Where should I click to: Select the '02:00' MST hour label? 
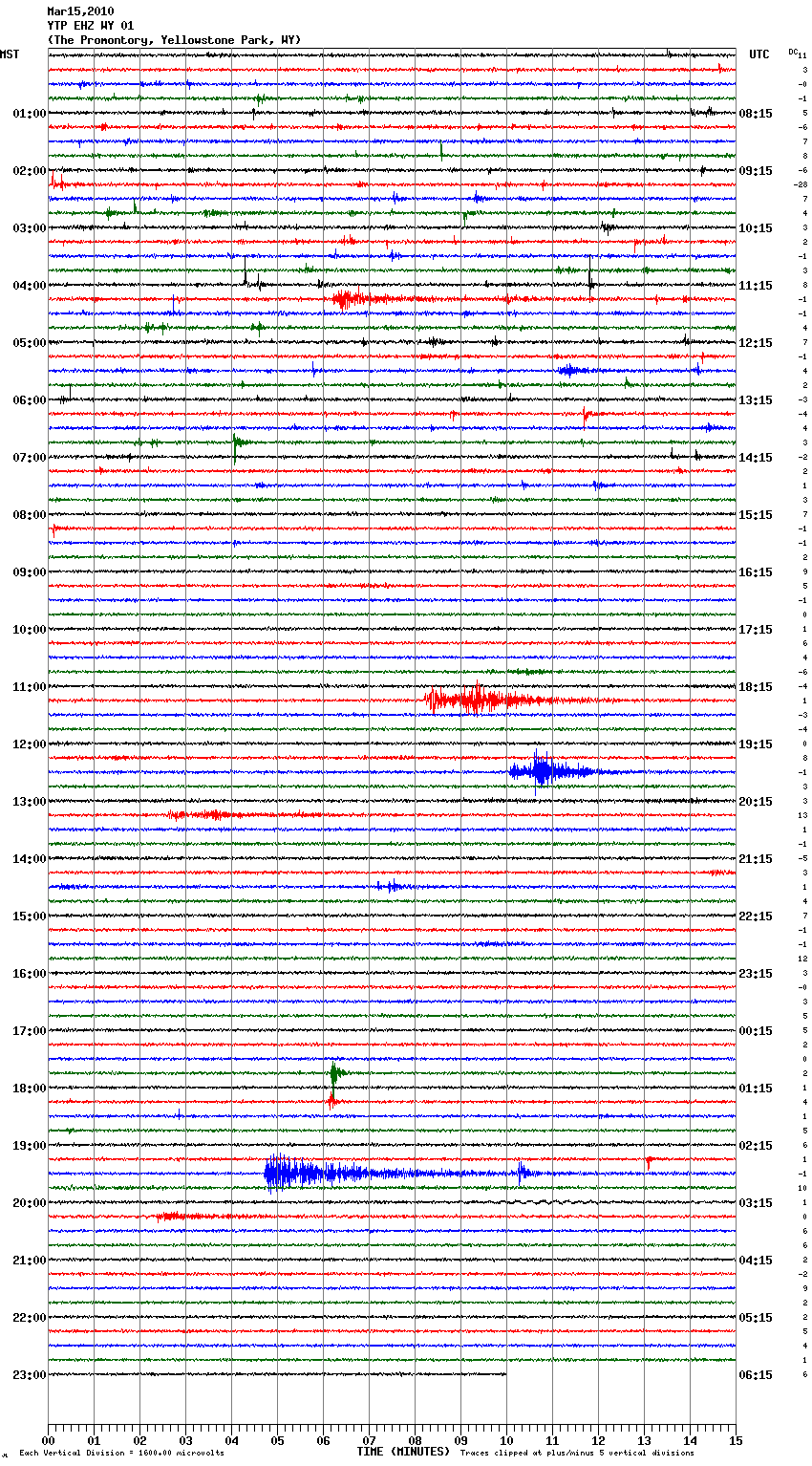[30, 170]
